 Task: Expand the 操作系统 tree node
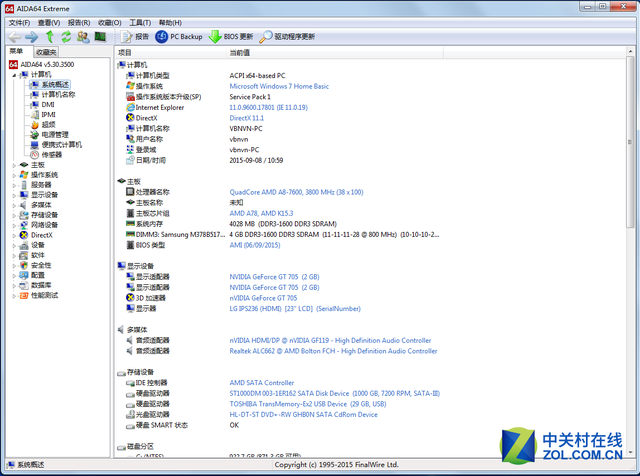(x=14, y=175)
